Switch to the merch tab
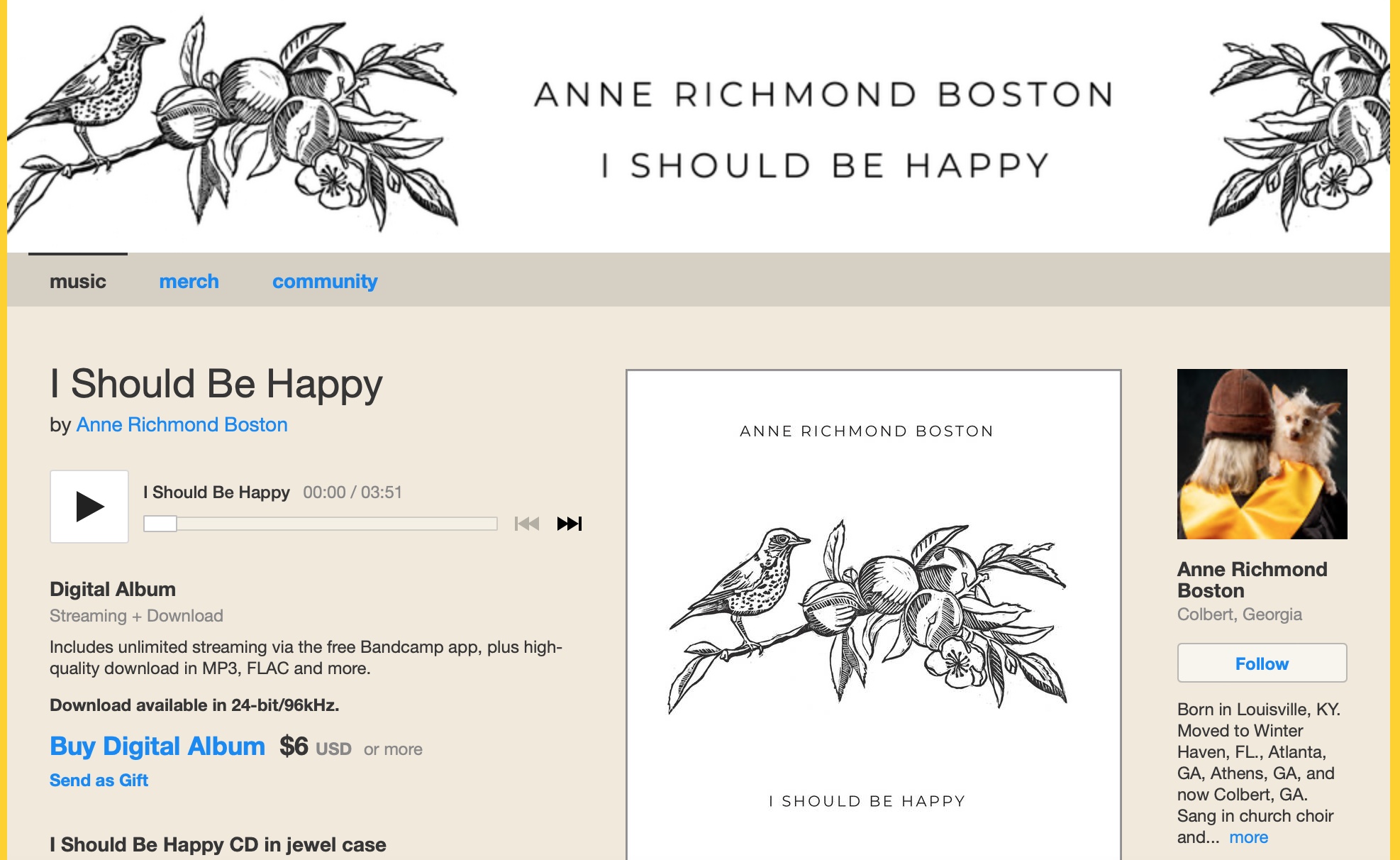The height and width of the screenshot is (860, 1400). [189, 282]
